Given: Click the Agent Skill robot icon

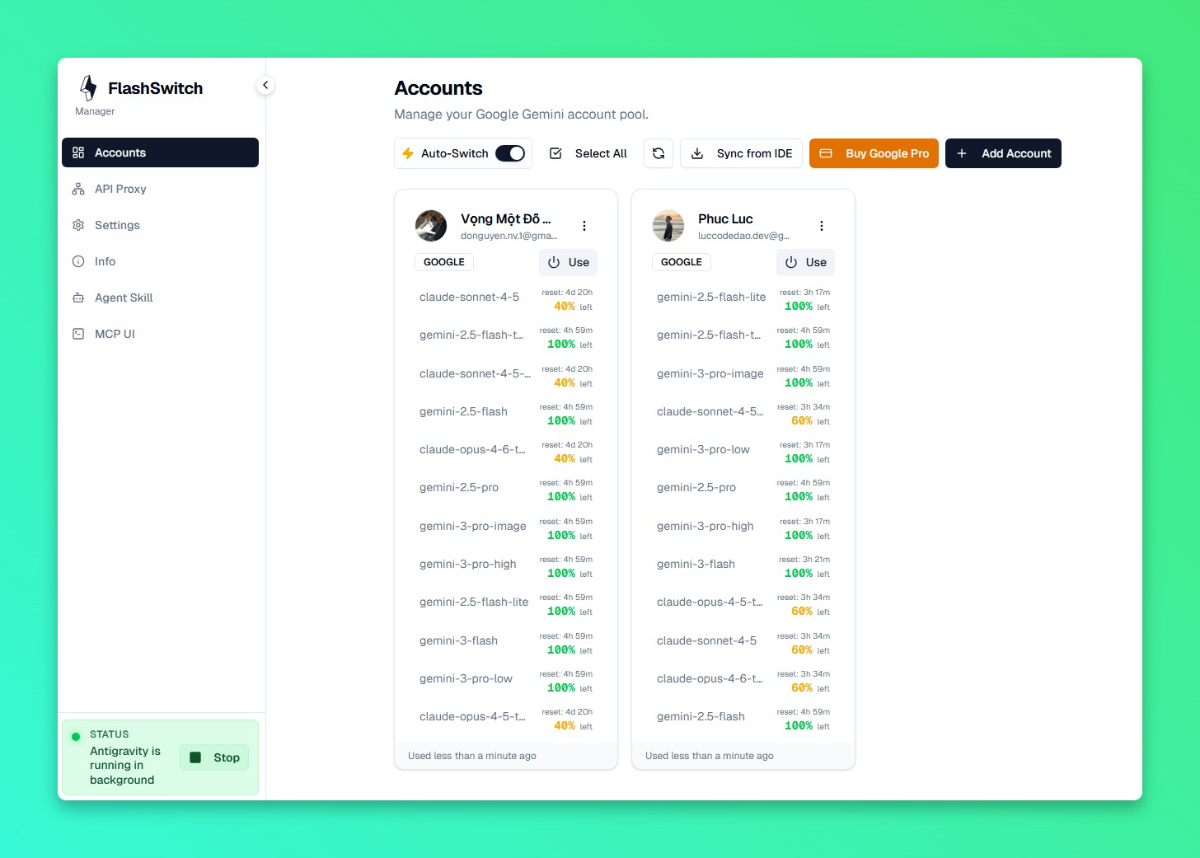Looking at the screenshot, I should 78,298.
